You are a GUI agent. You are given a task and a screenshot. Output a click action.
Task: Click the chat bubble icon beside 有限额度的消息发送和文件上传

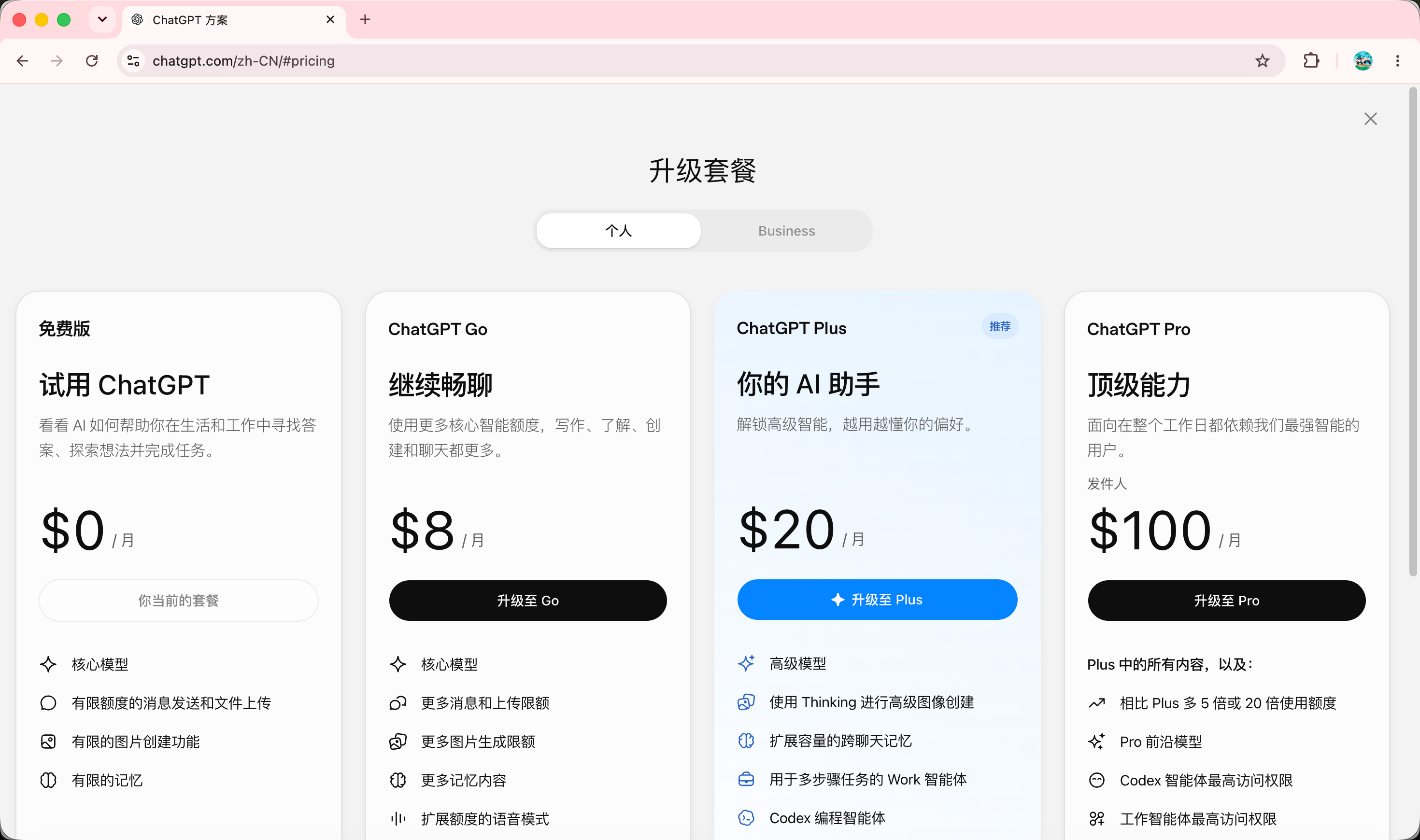pyautogui.click(x=48, y=703)
